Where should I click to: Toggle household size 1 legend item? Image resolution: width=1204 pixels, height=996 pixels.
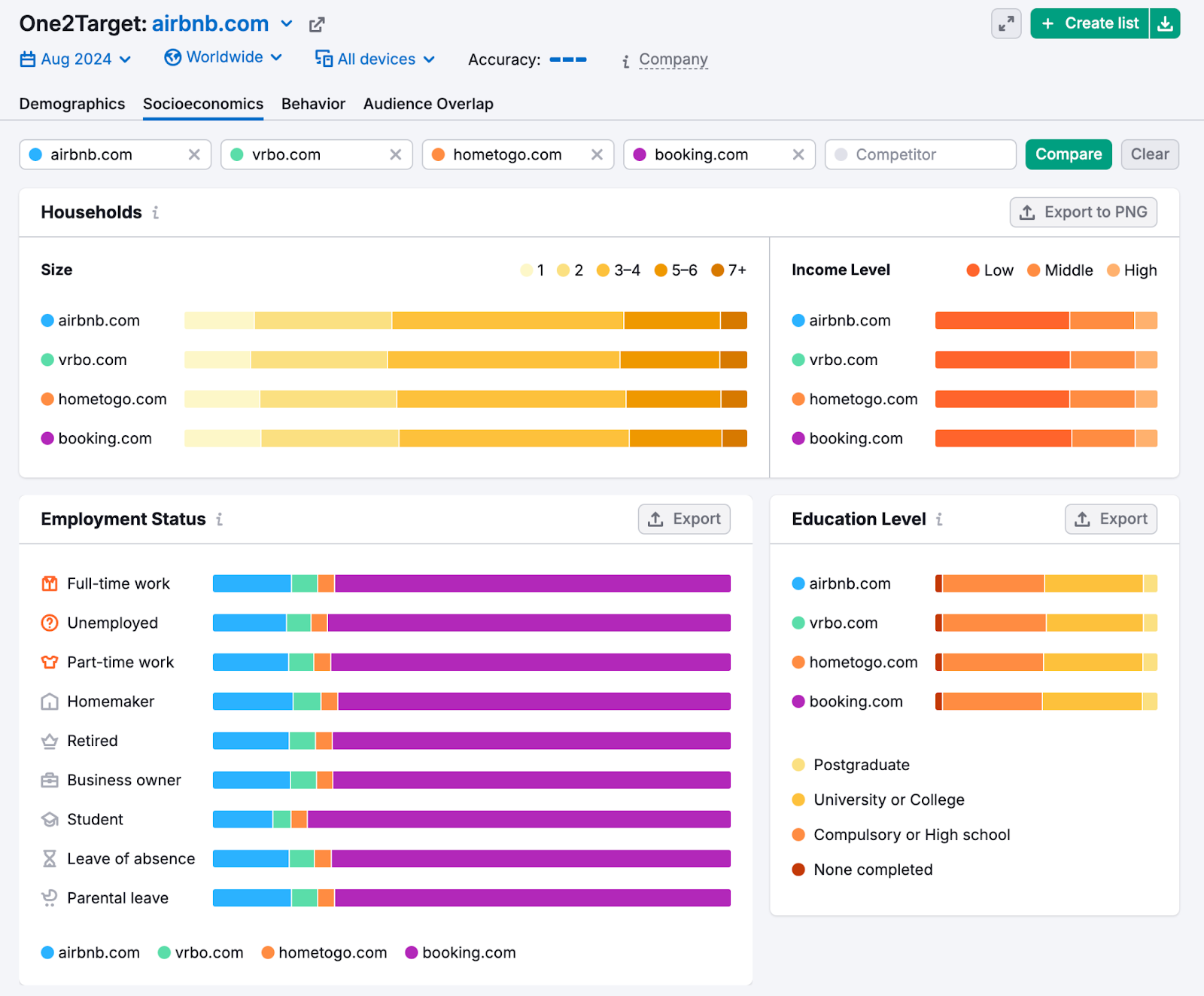(x=533, y=270)
